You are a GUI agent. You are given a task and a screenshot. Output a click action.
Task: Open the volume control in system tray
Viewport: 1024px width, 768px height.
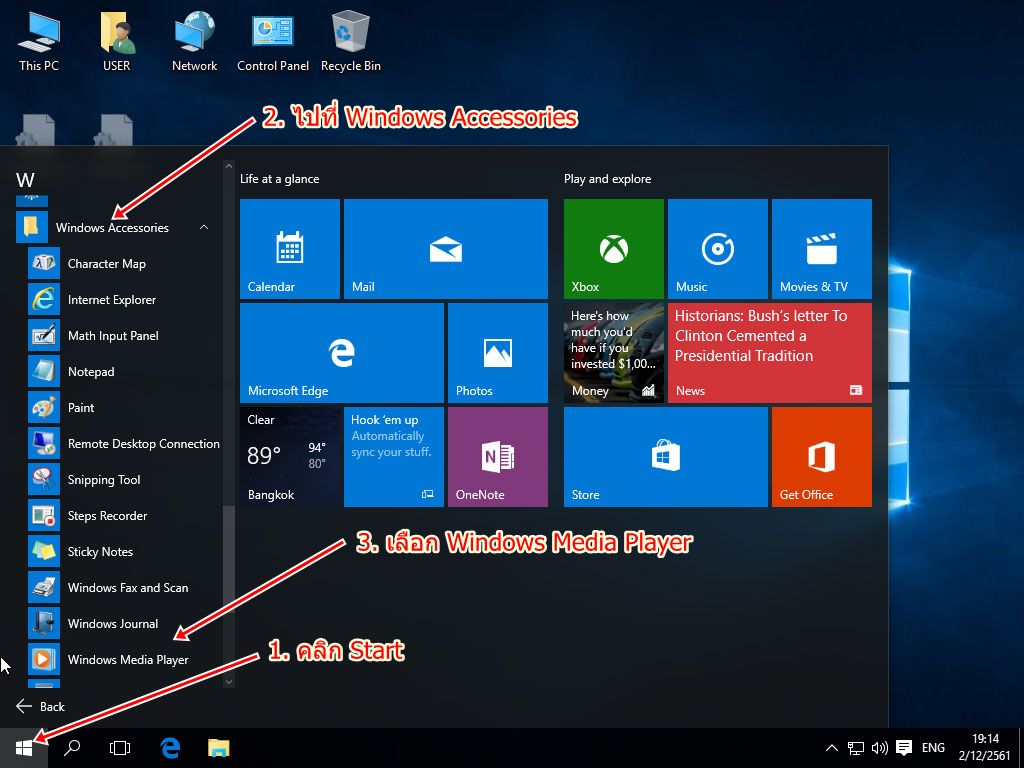click(880, 748)
